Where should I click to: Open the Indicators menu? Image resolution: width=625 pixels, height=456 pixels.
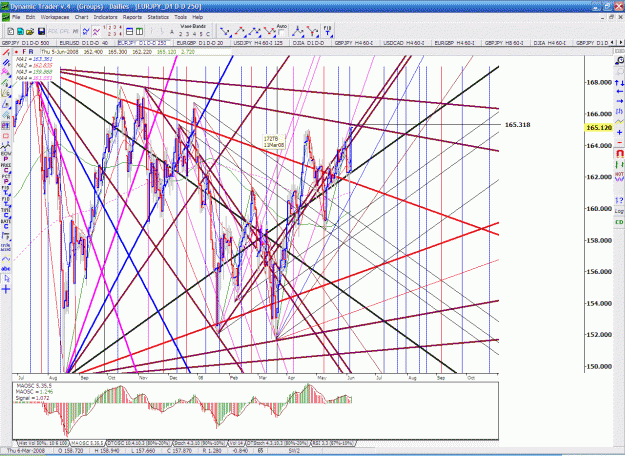[105, 17]
